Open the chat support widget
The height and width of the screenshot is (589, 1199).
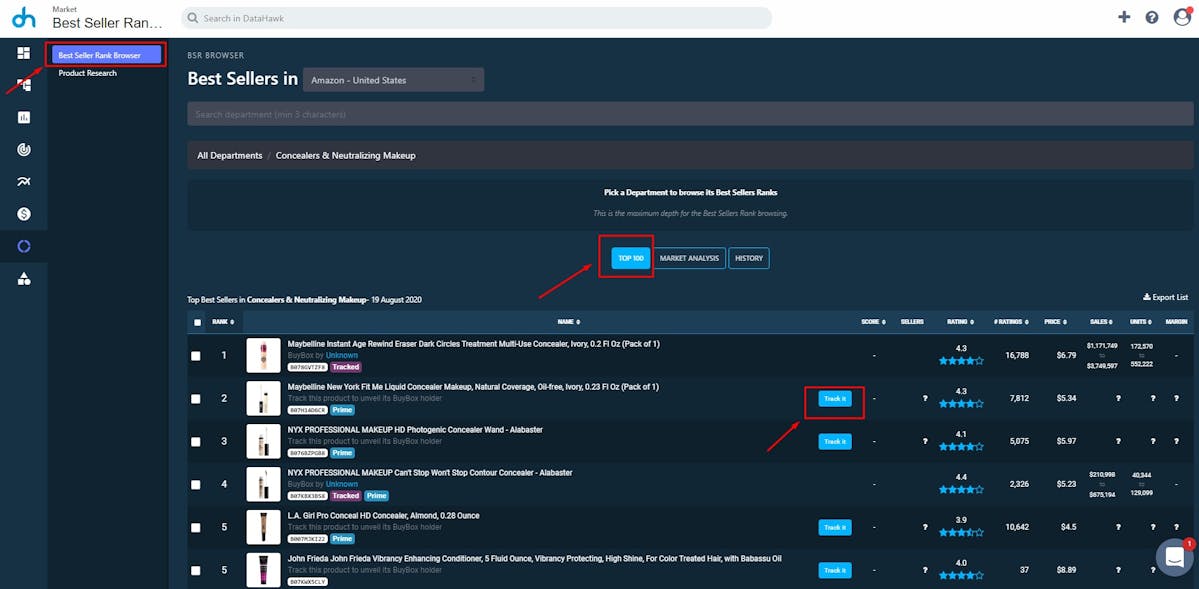point(1175,558)
